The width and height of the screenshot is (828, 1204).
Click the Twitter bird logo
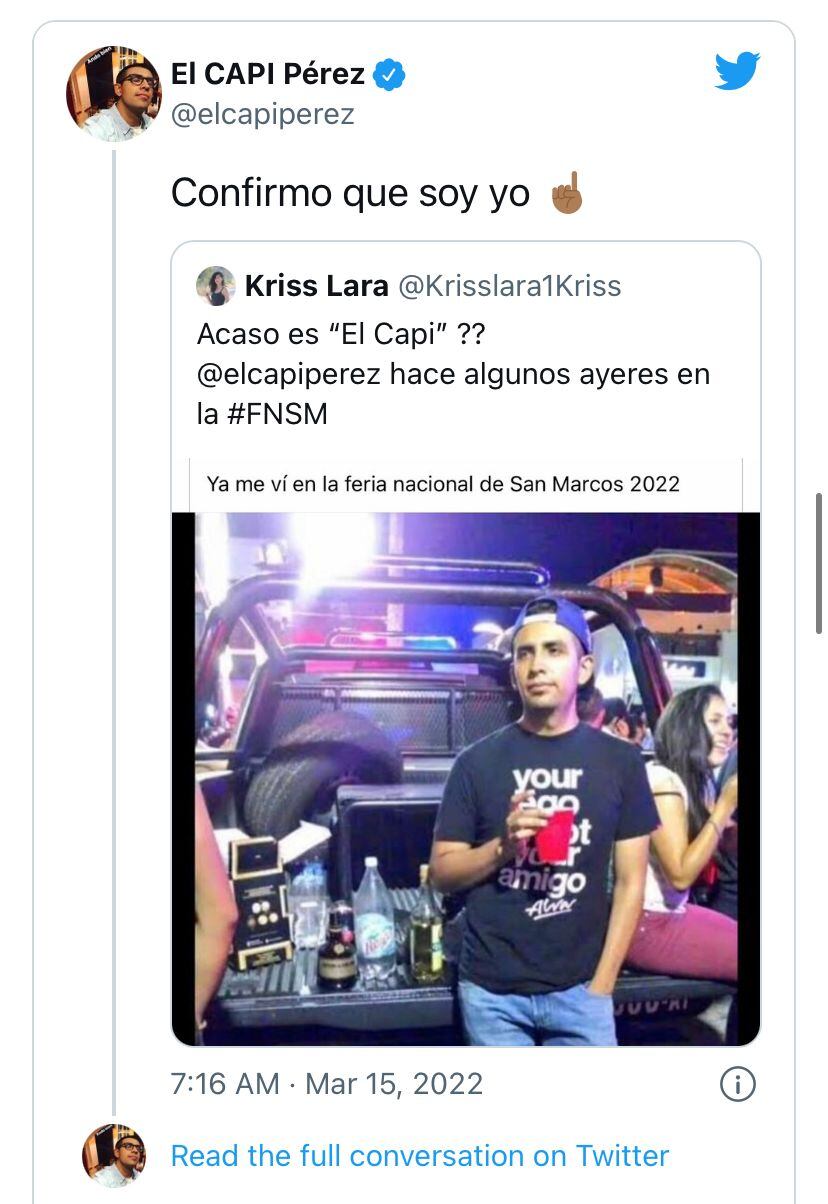tap(738, 71)
